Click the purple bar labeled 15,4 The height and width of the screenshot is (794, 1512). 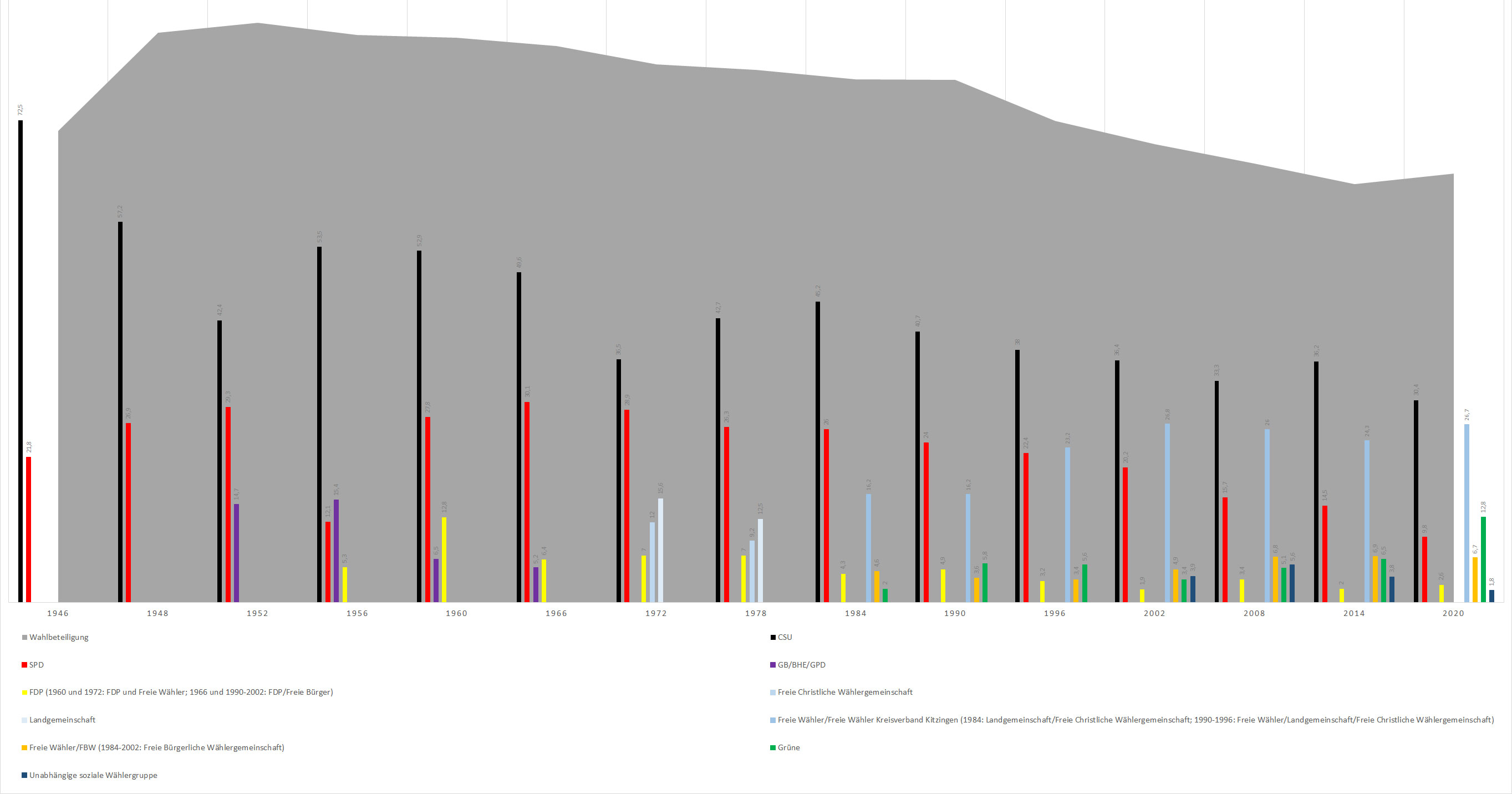(337, 551)
